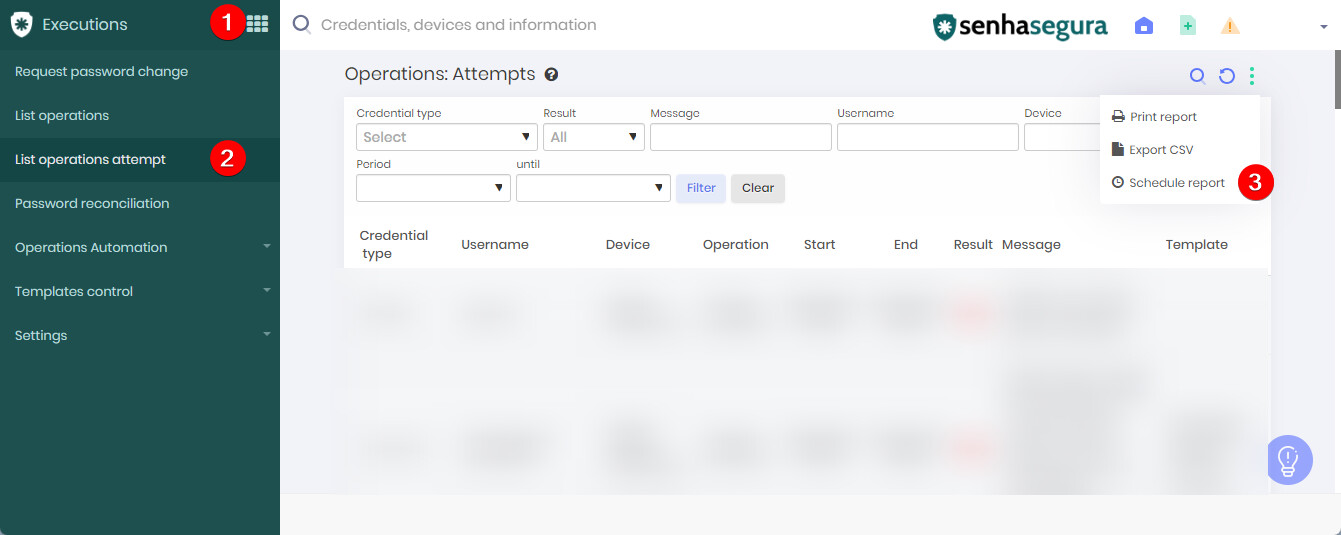Viewport: 1341px width, 535px height.
Task: Click the page vertical scrollbar
Action: [1336, 79]
